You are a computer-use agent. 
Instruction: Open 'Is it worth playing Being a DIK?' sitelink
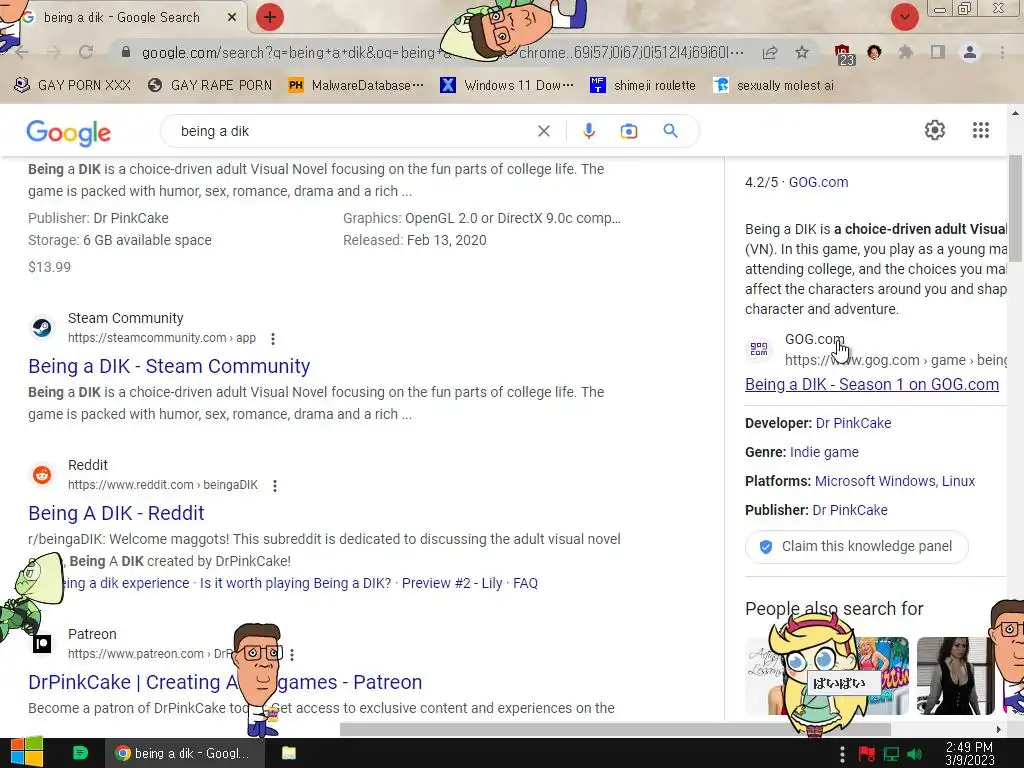pos(295,583)
